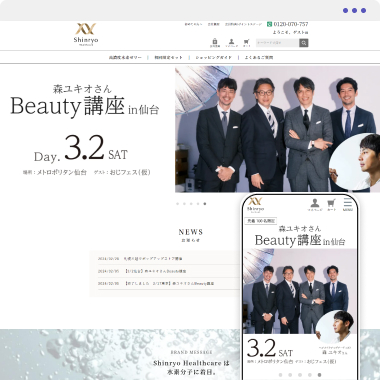Screen dimensions: 380x380
Task: Select the third desktop carousel dot
Action: coord(191,204)
